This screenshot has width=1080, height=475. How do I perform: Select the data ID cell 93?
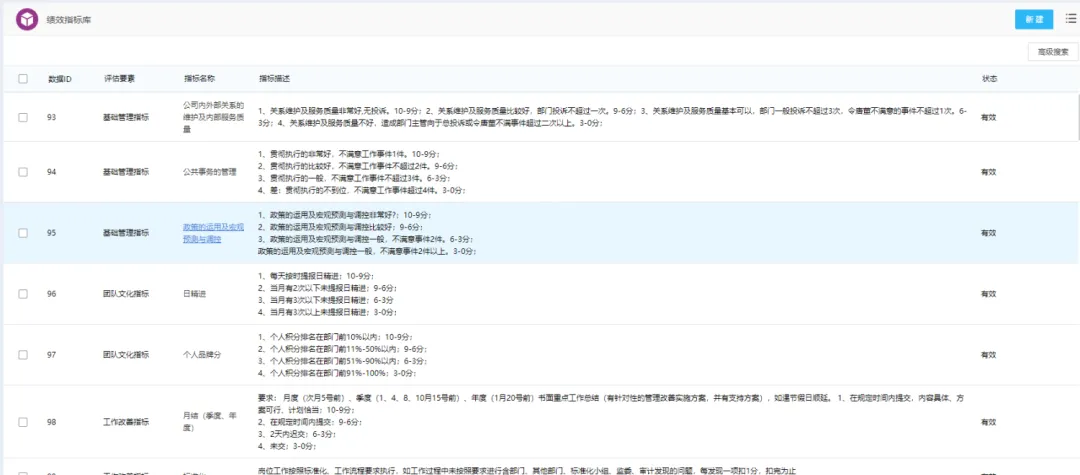coord(52,117)
